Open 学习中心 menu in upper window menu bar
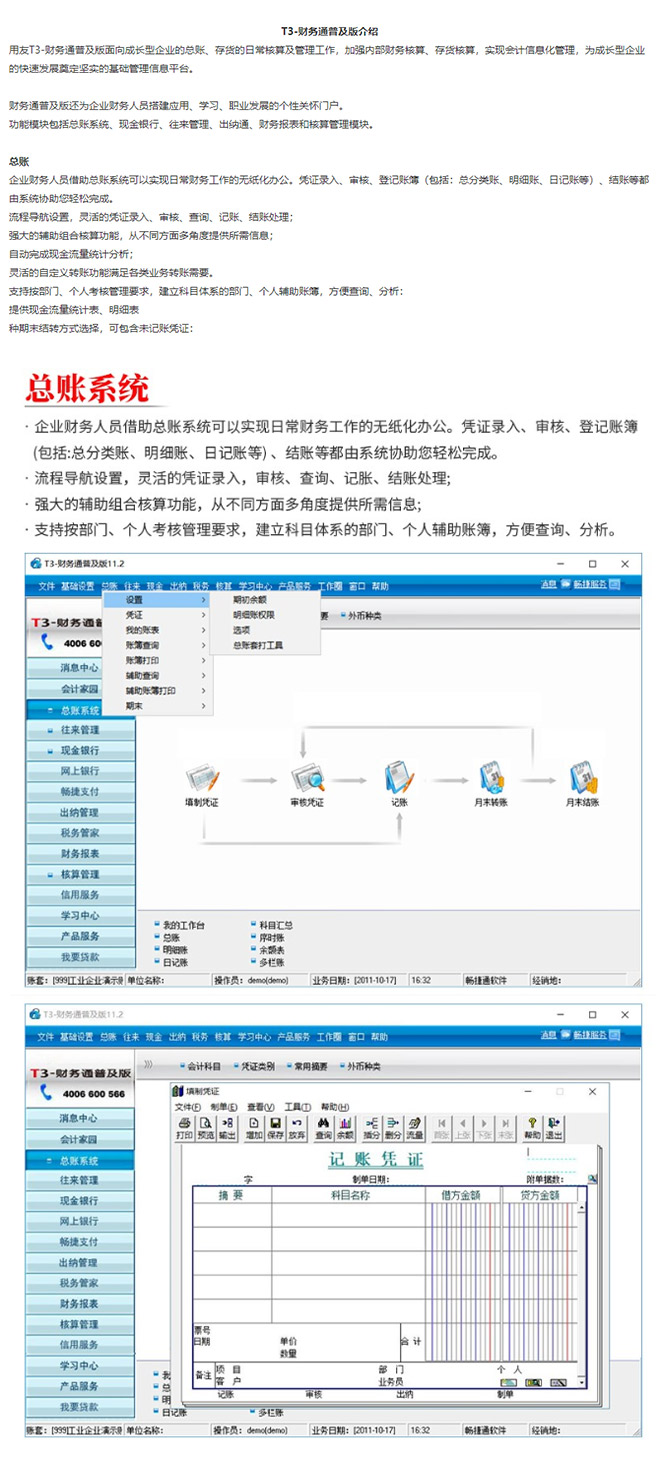 click(255, 587)
